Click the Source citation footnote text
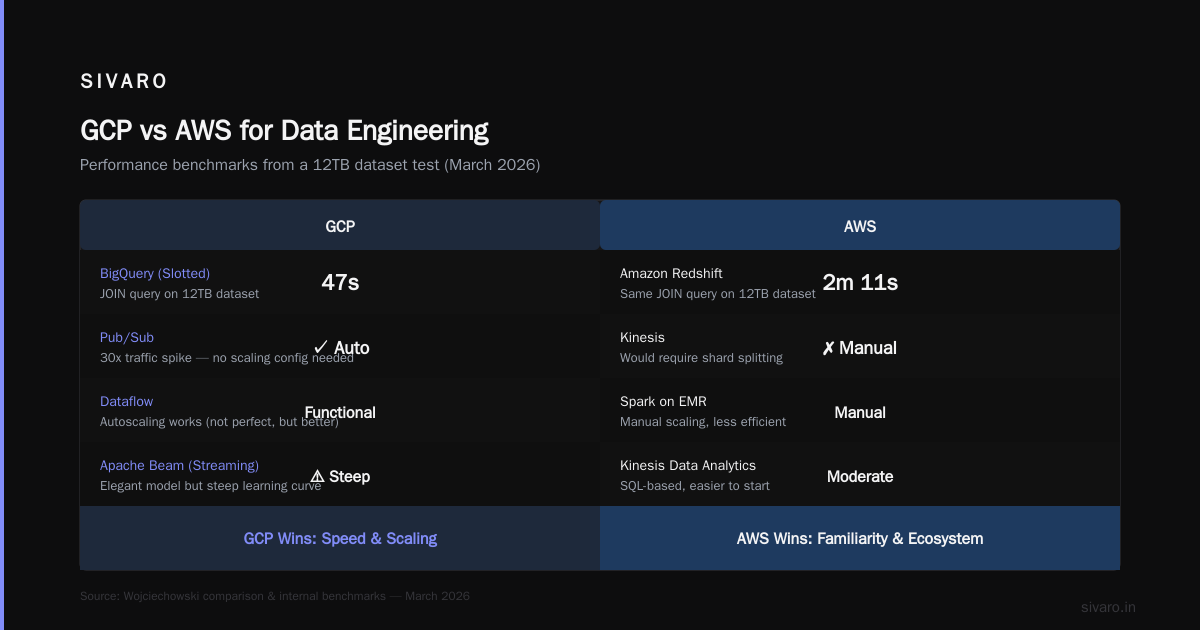The width and height of the screenshot is (1200, 630). (275, 596)
